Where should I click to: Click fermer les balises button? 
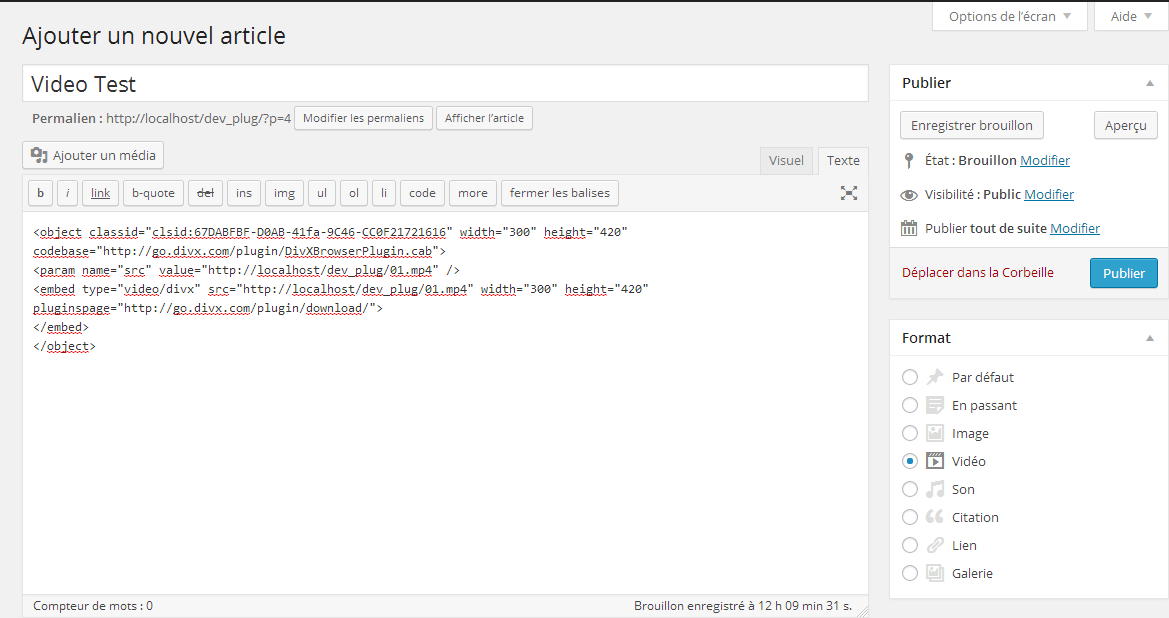point(560,193)
